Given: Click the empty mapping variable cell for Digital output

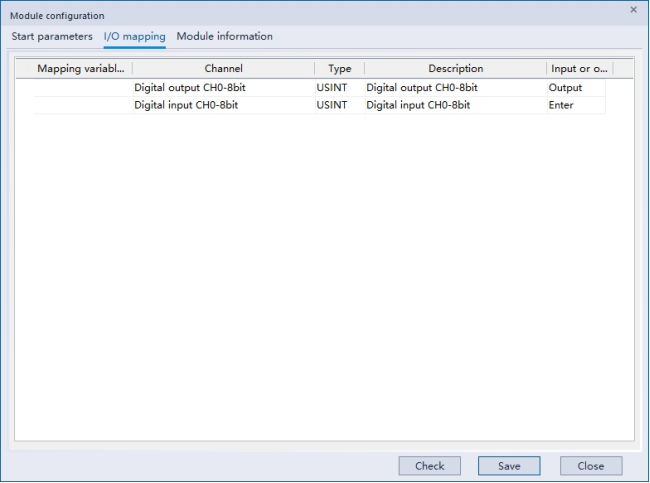Looking at the screenshot, I should pos(82,88).
